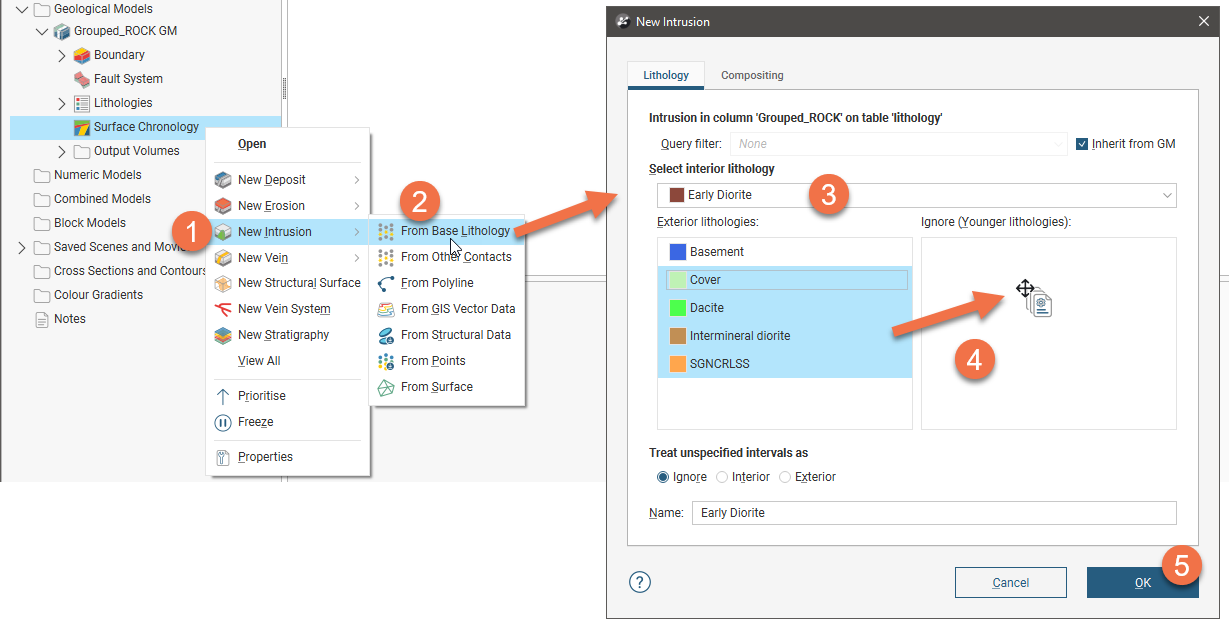Click the Freeze pause icon

[x=223, y=422]
